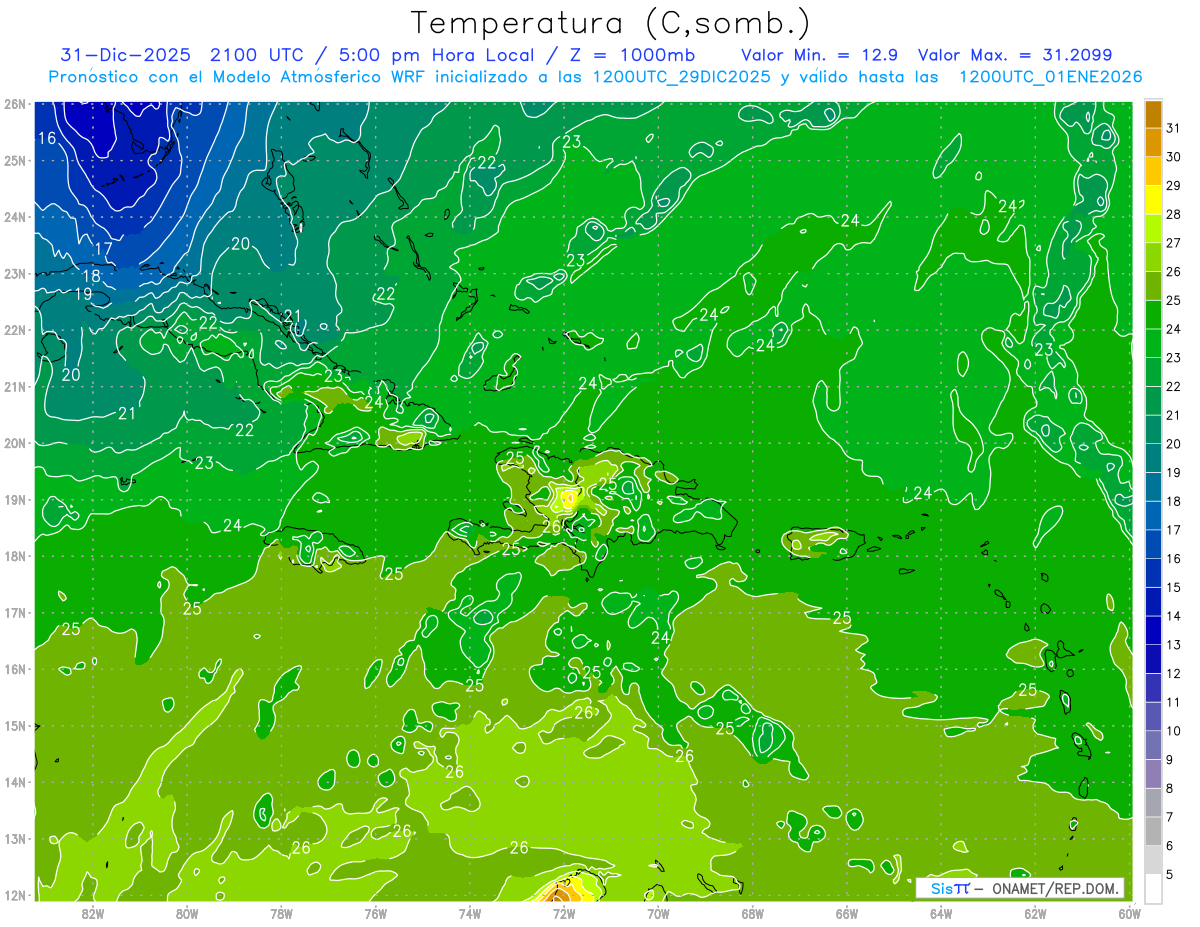Click the 18 contour label on the map
Screen dimensions: 1200x927
[x=91, y=276]
